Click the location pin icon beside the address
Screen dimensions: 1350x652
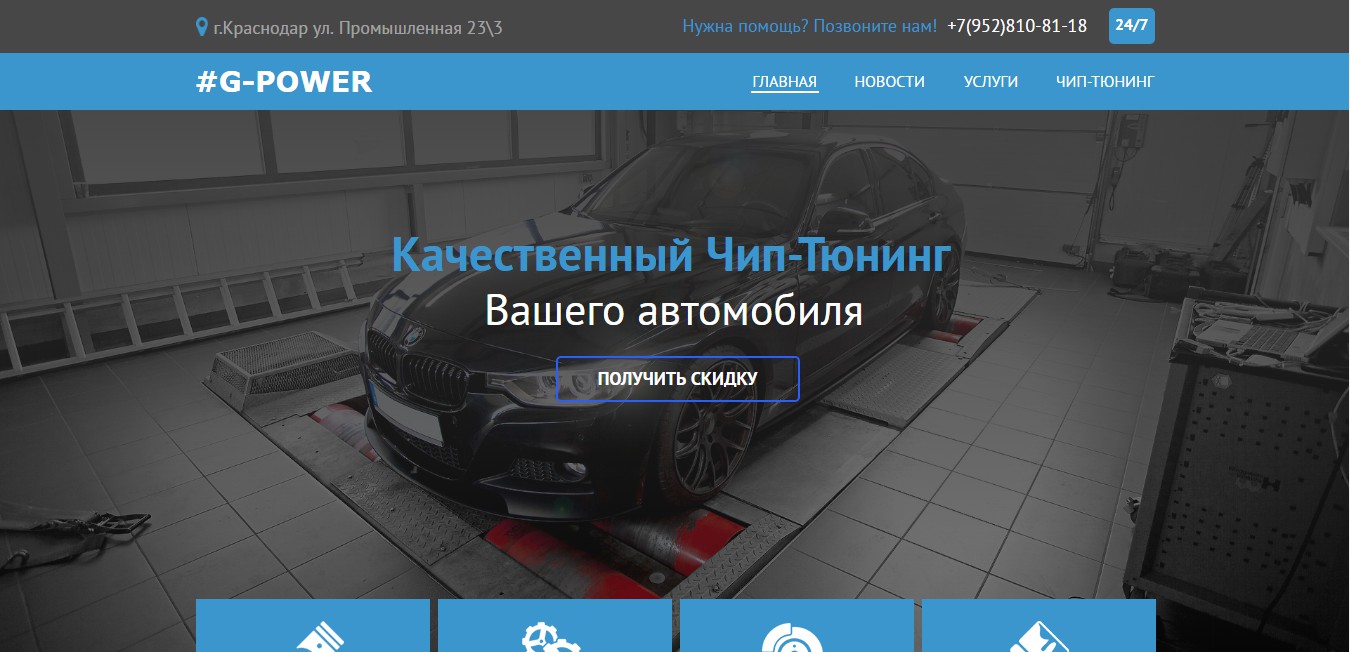[x=202, y=27]
